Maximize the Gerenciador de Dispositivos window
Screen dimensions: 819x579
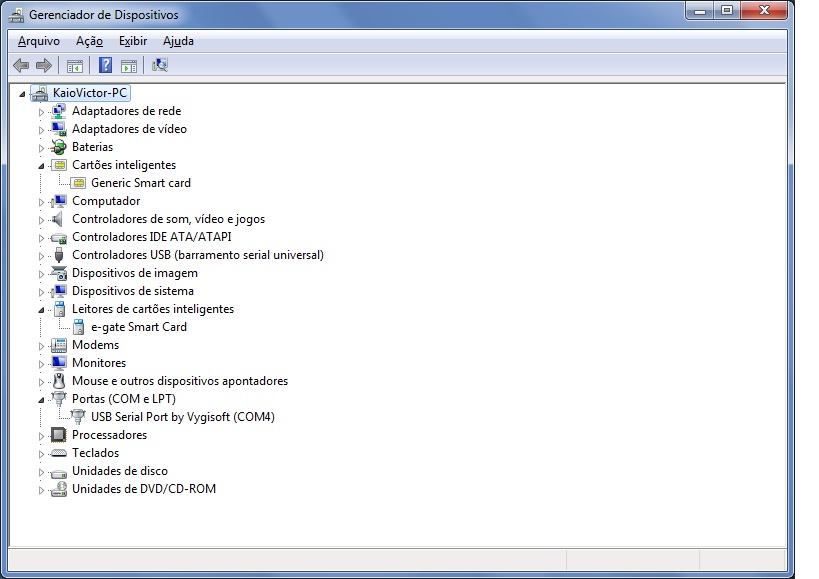point(727,10)
